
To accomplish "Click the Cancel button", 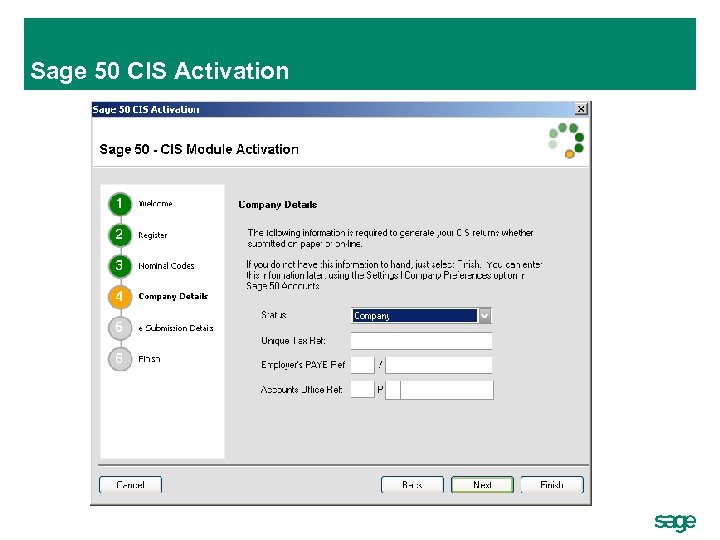I will pyautogui.click(x=130, y=484).
